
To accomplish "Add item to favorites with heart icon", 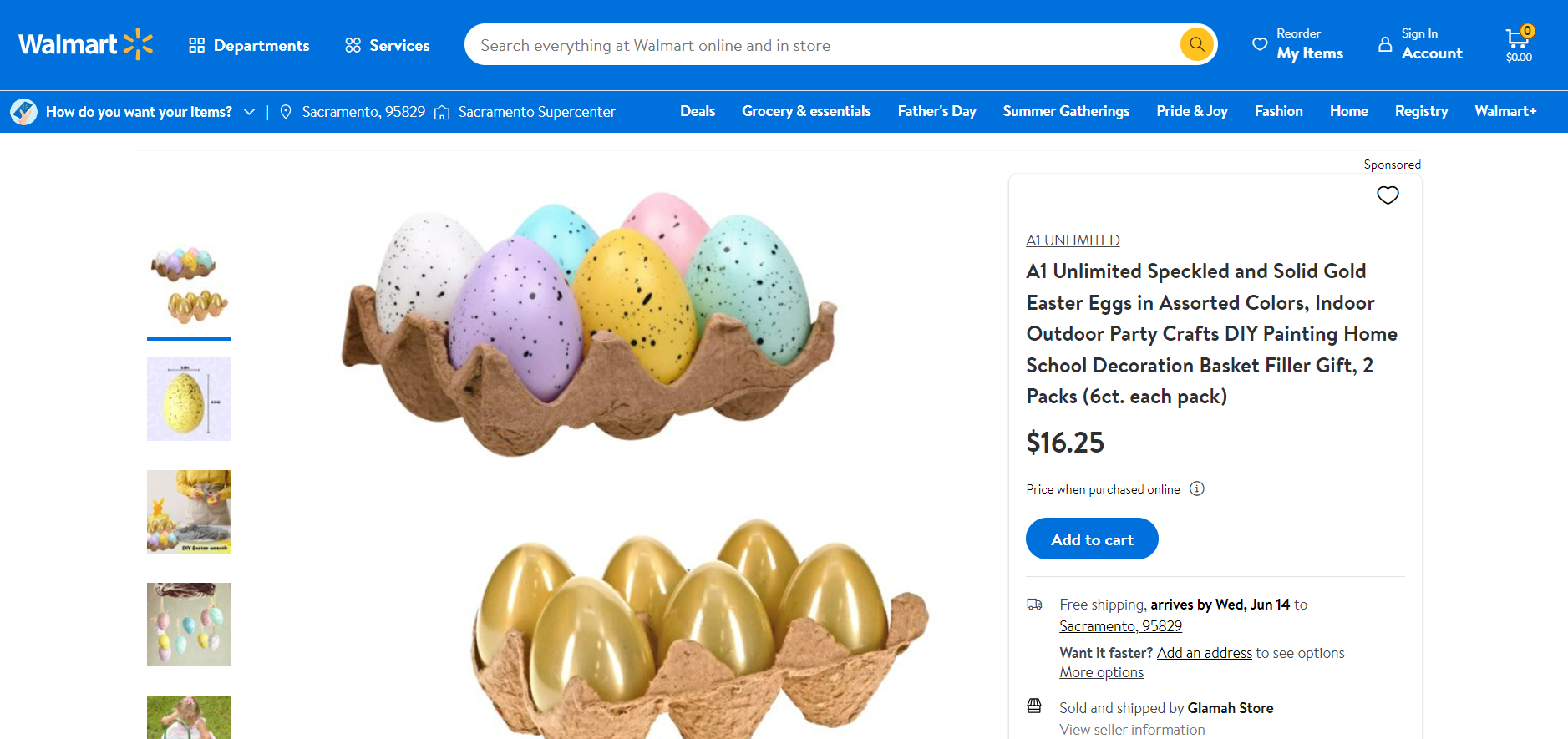I will [x=1387, y=195].
